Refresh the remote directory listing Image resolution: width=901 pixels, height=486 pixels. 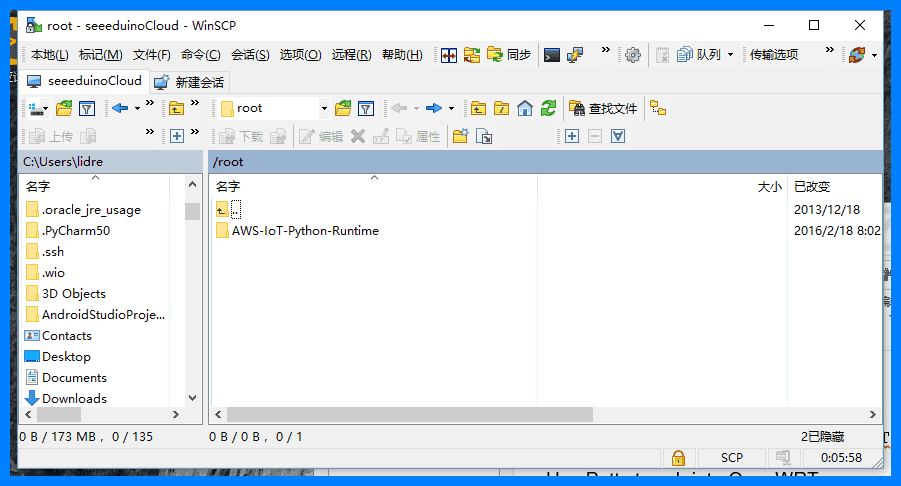click(x=548, y=108)
